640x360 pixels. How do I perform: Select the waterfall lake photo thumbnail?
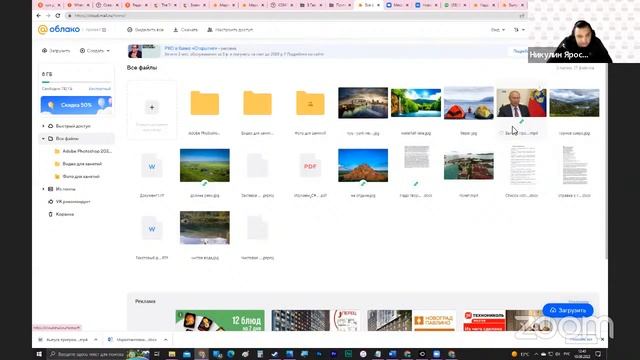416,103
